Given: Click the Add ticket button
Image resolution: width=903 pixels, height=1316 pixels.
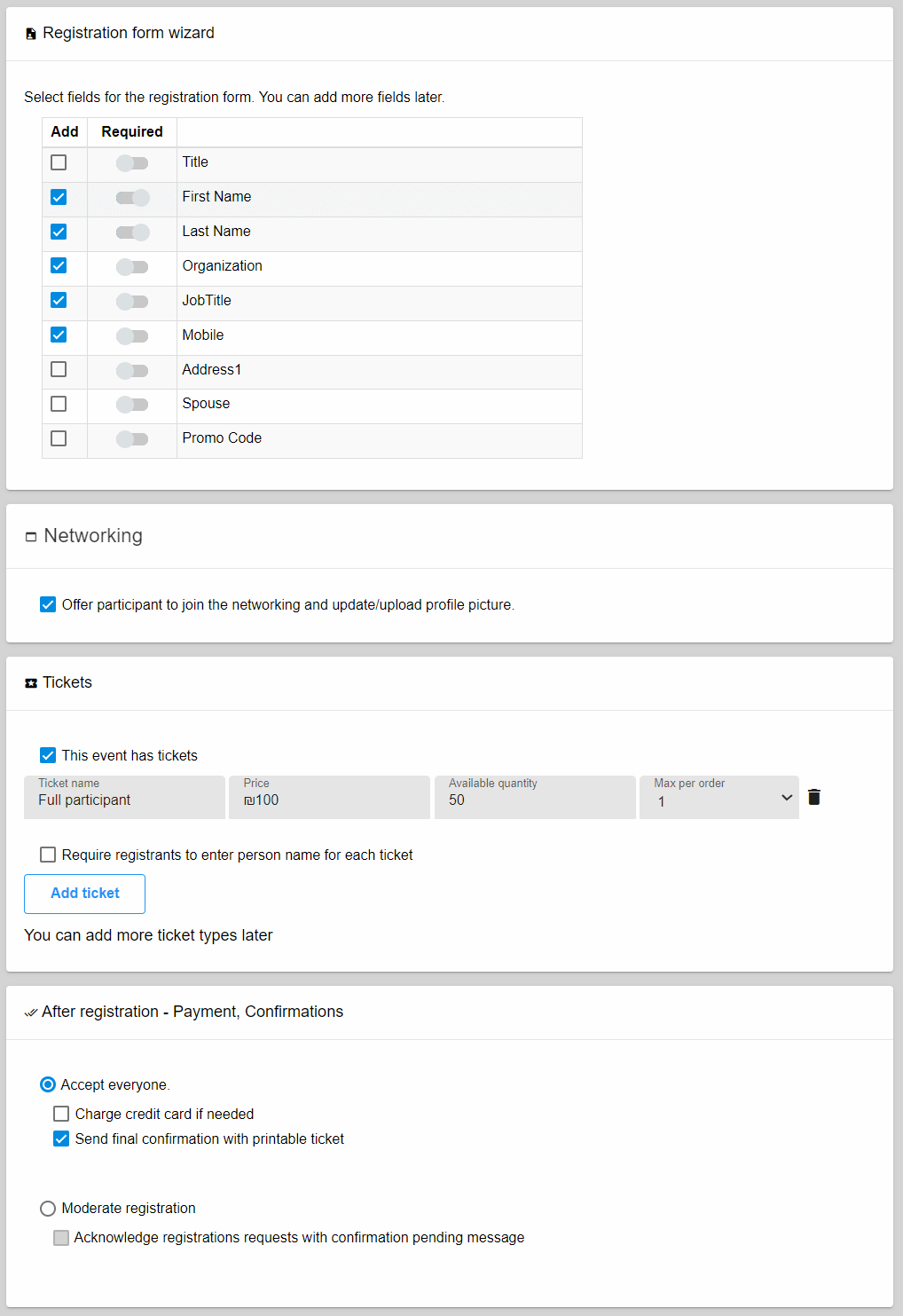Looking at the screenshot, I should pyautogui.click(x=84, y=894).
